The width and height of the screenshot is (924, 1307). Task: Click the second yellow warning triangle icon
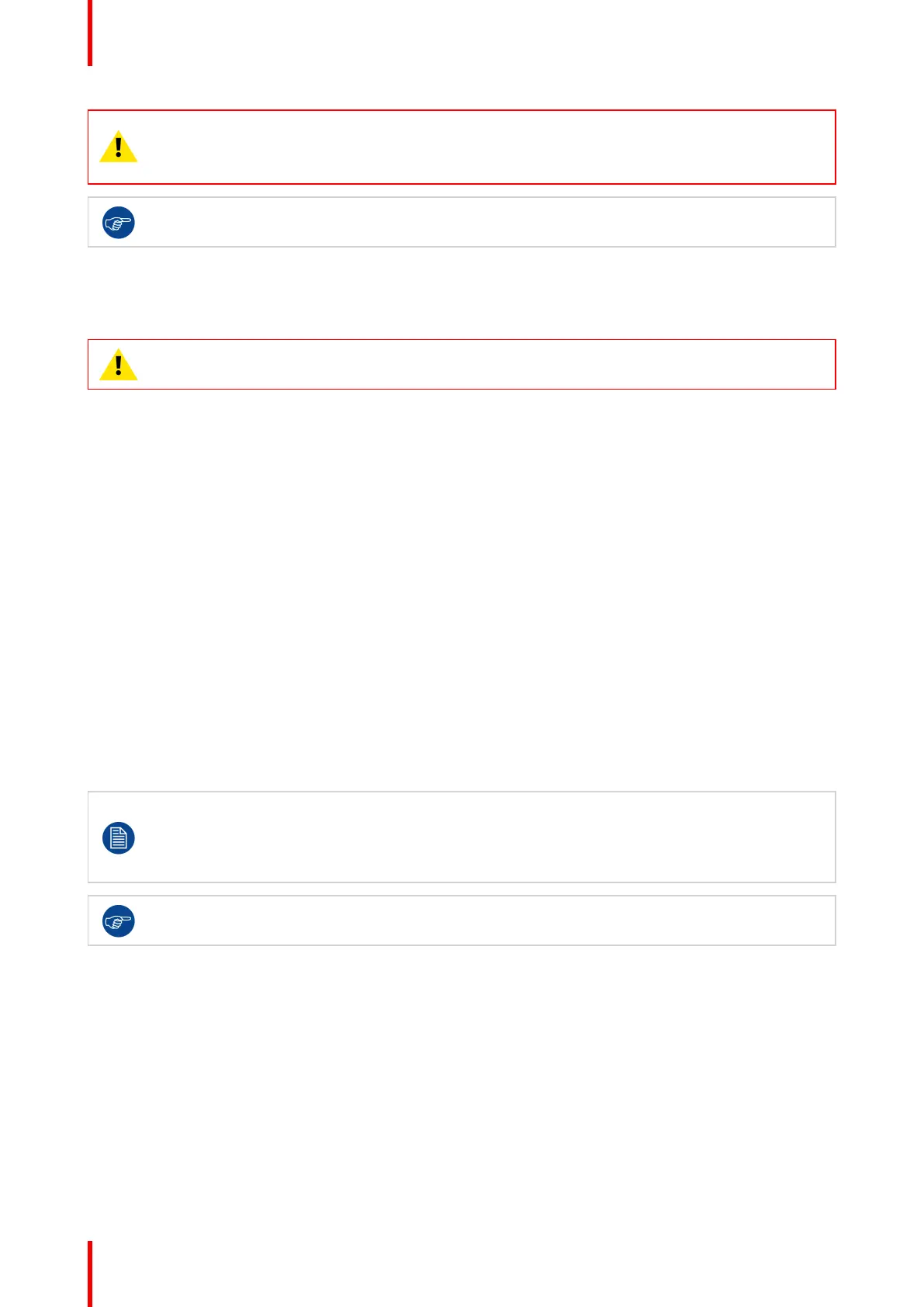[x=119, y=365]
